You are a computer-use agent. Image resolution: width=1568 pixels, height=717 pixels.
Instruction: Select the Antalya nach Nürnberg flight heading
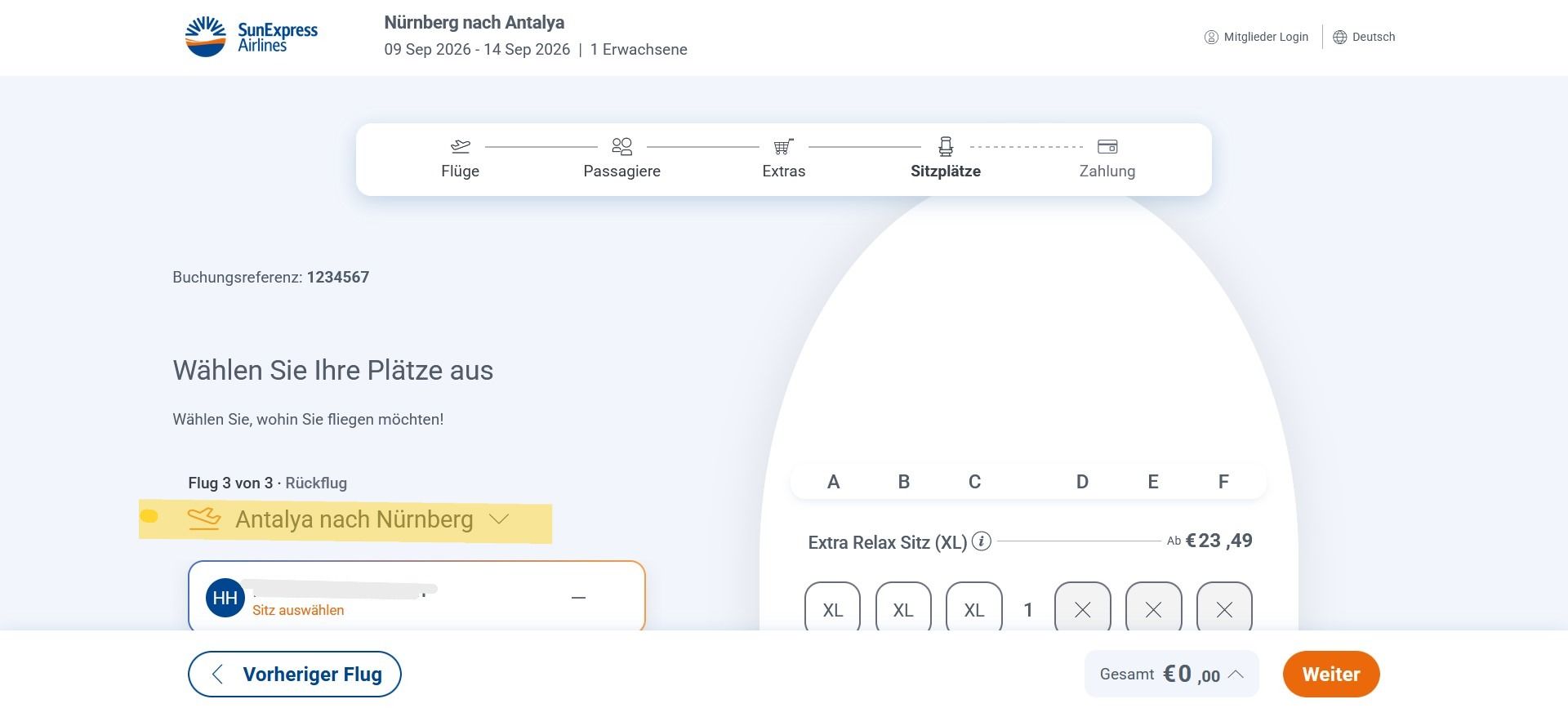[x=354, y=519]
